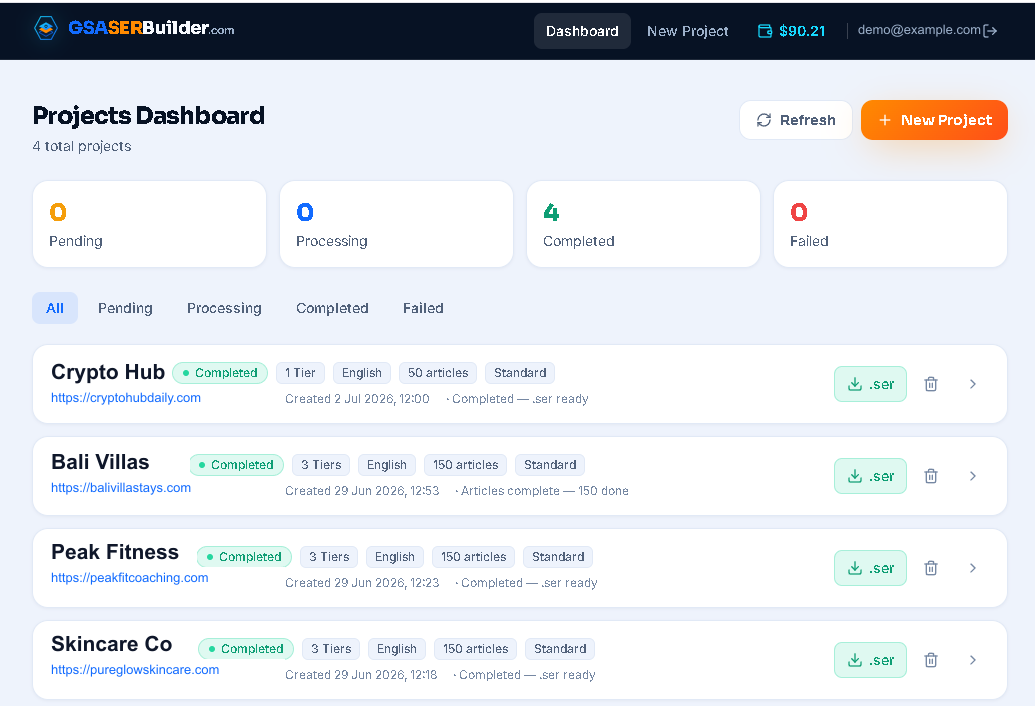Click the Skincare Co project title
Viewport: 1035px width, 706px height.
point(112,644)
